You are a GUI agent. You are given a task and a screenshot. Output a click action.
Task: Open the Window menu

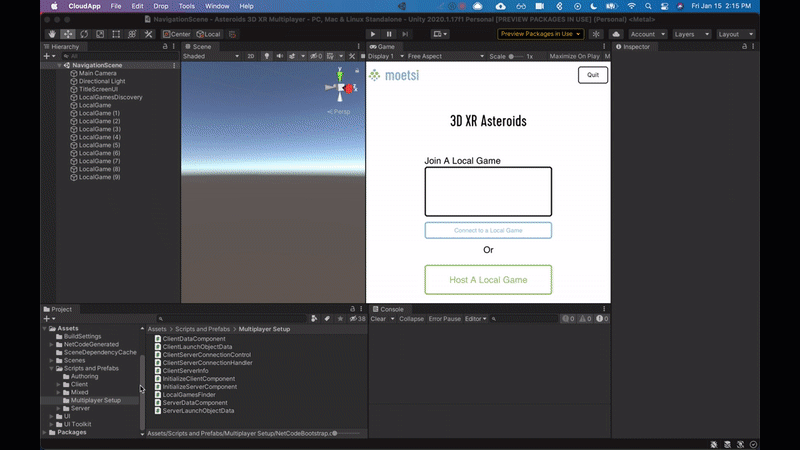217,6
